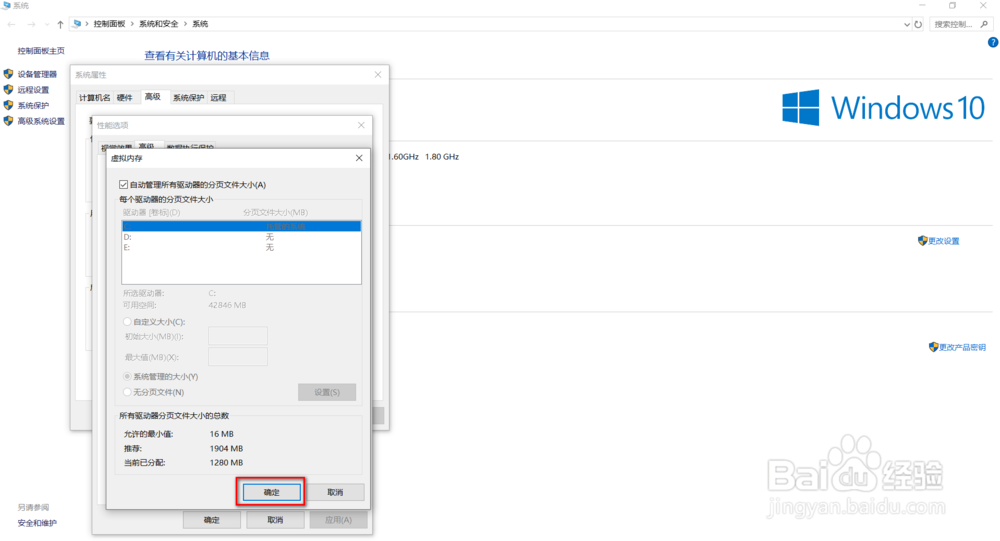
Task: Click 取消 in 性能选项 dialog
Action: pos(275,520)
